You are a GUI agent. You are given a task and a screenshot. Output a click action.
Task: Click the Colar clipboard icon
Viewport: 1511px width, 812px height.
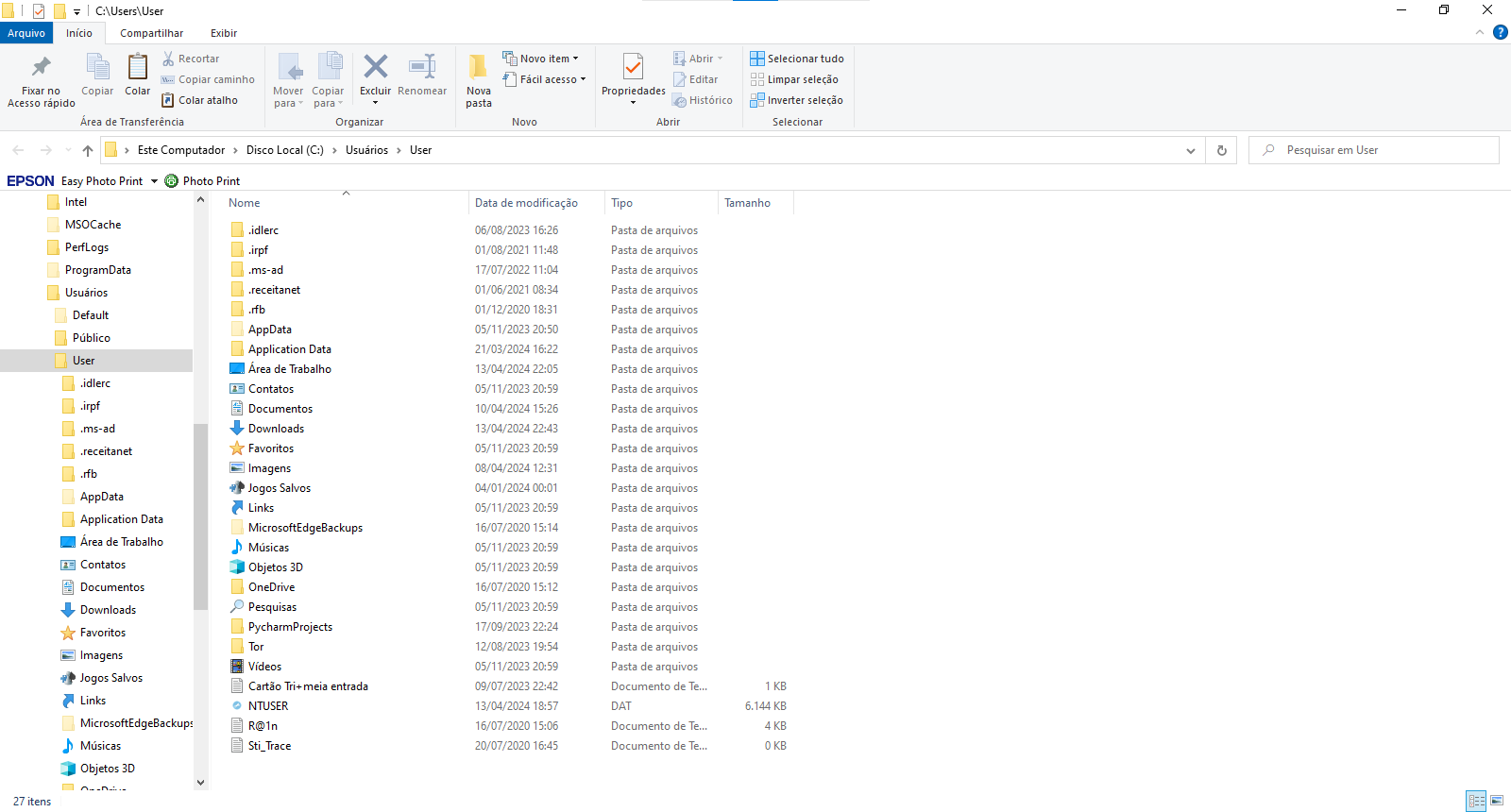point(138,67)
